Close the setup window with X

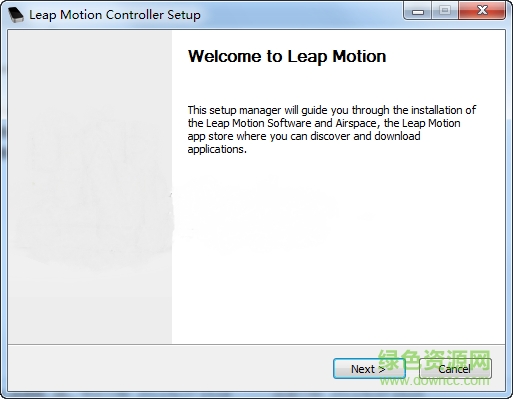point(482,11)
